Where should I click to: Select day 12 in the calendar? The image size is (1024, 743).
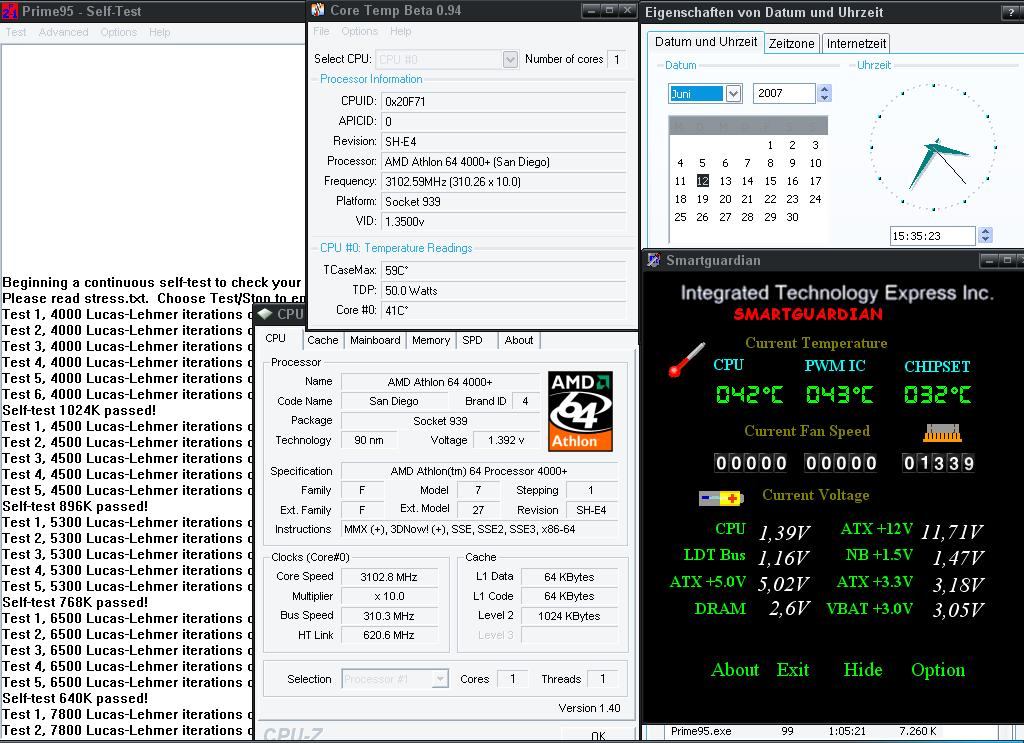703,181
